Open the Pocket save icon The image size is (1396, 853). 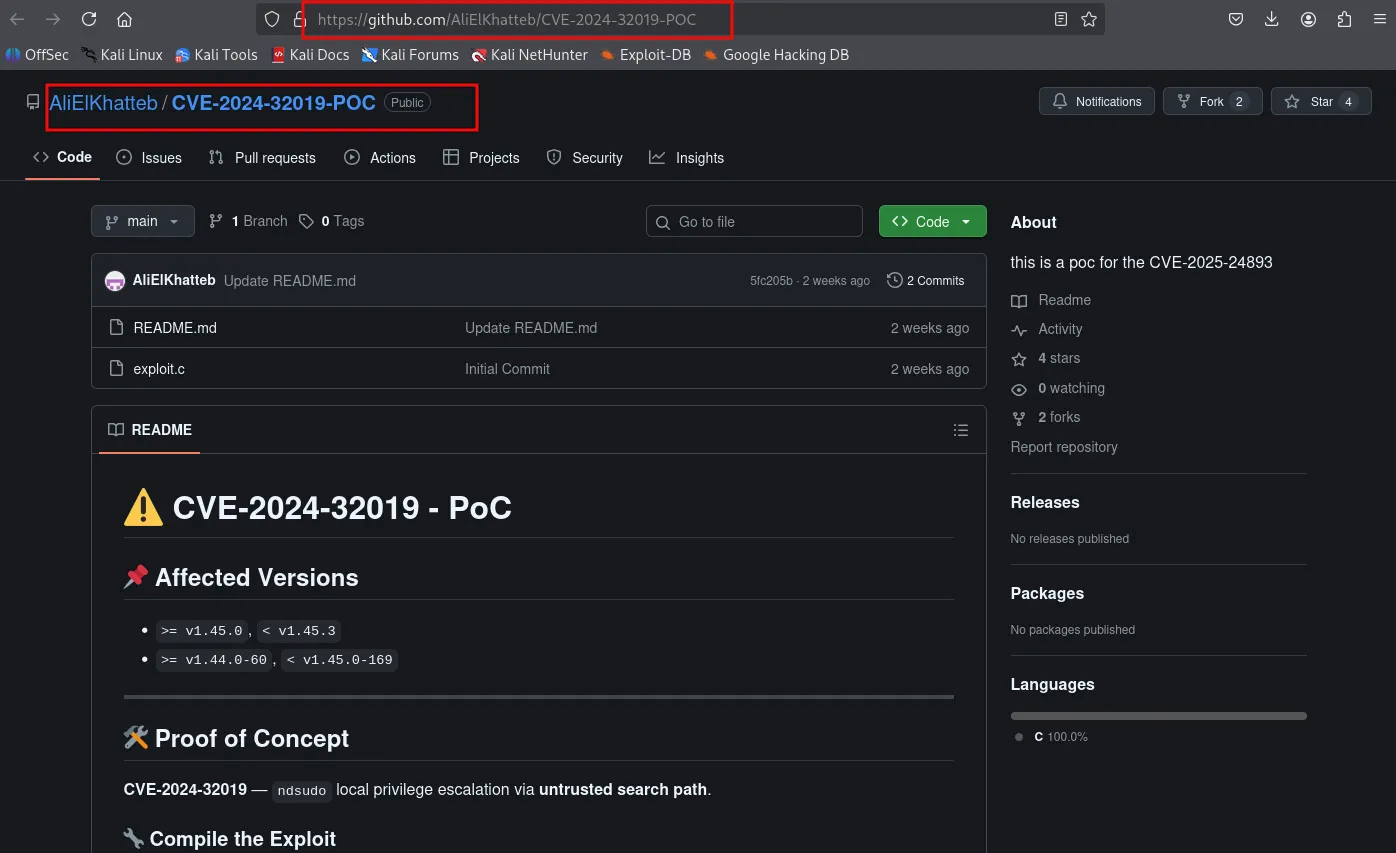(1236, 19)
